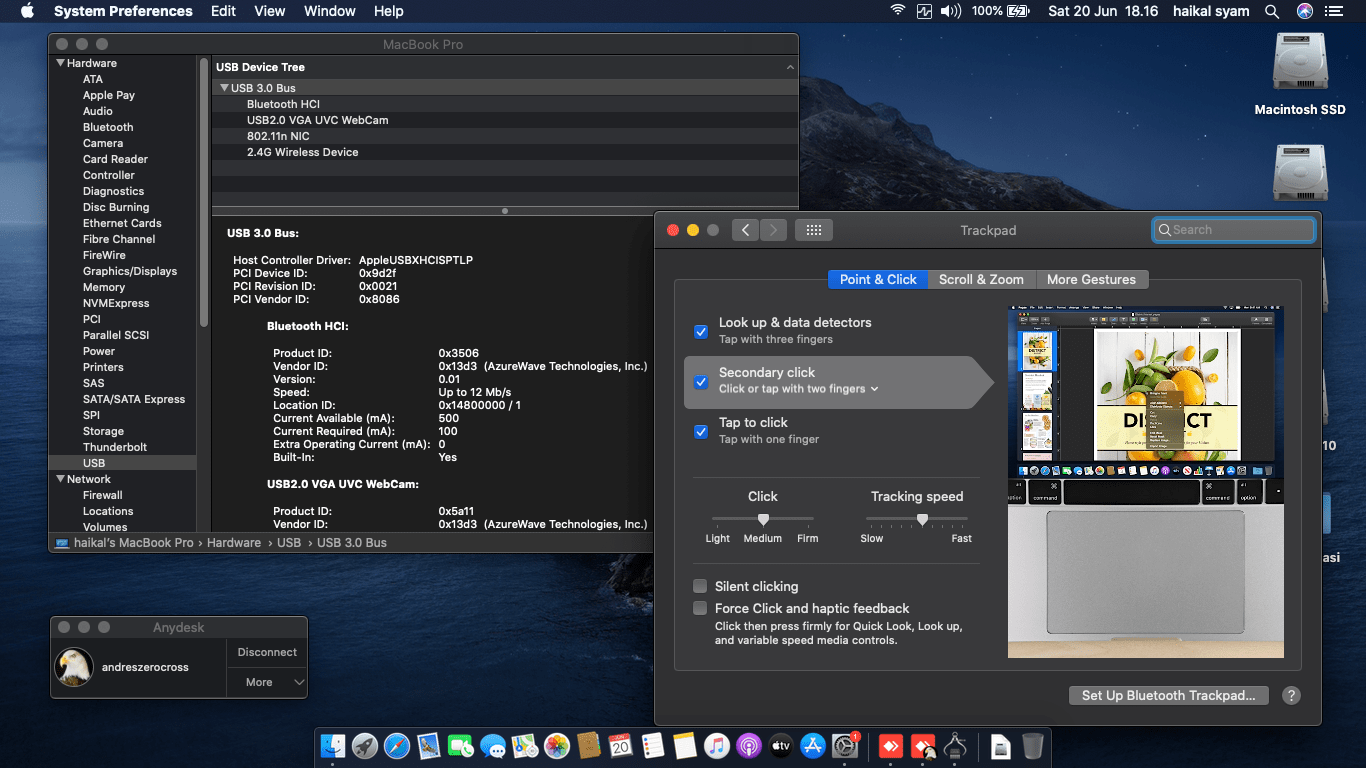Click the Trackpad help question mark button
The height and width of the screenshot is (768, 1366).
point(1291,696)
